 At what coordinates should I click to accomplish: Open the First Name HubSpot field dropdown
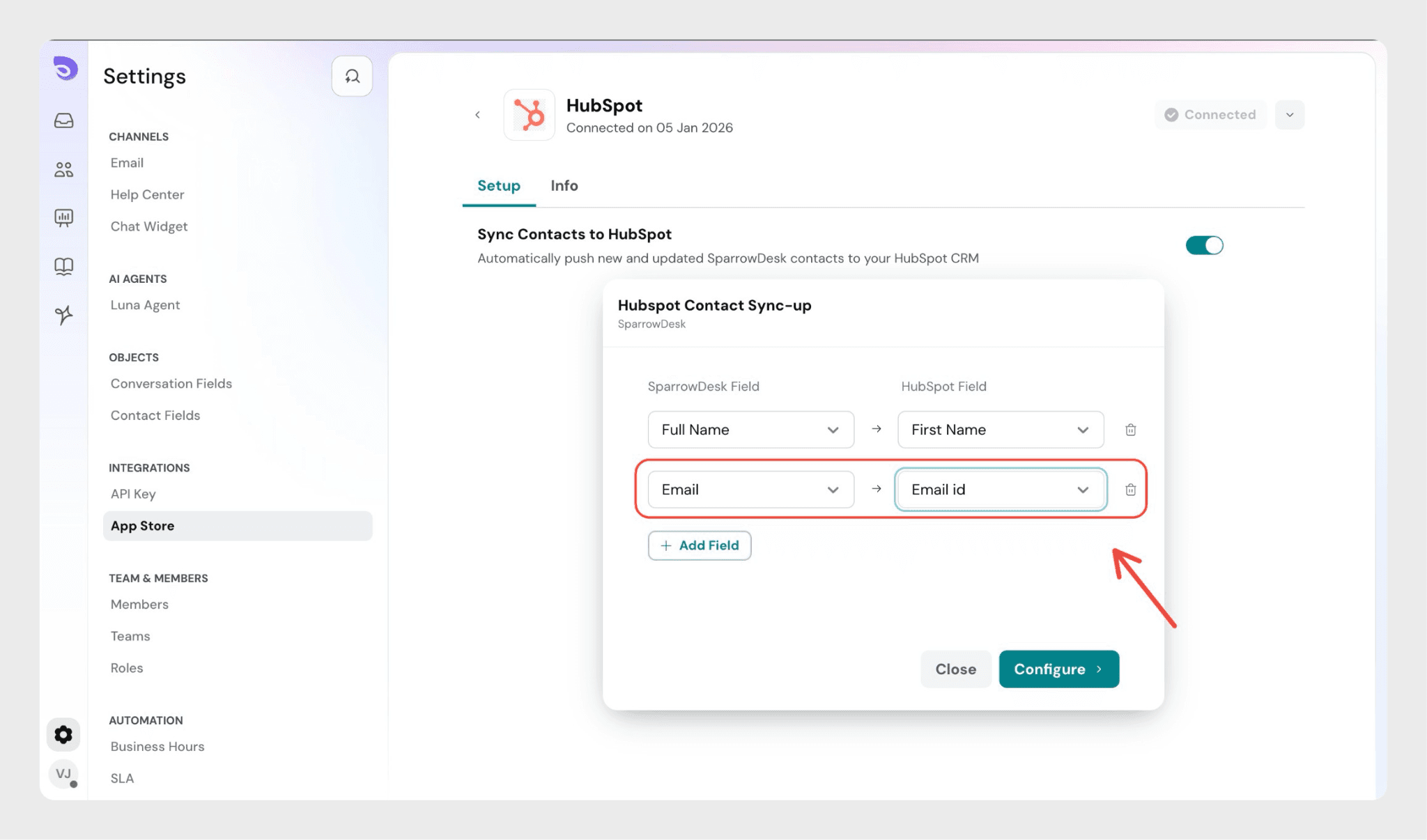point(1000,430)
